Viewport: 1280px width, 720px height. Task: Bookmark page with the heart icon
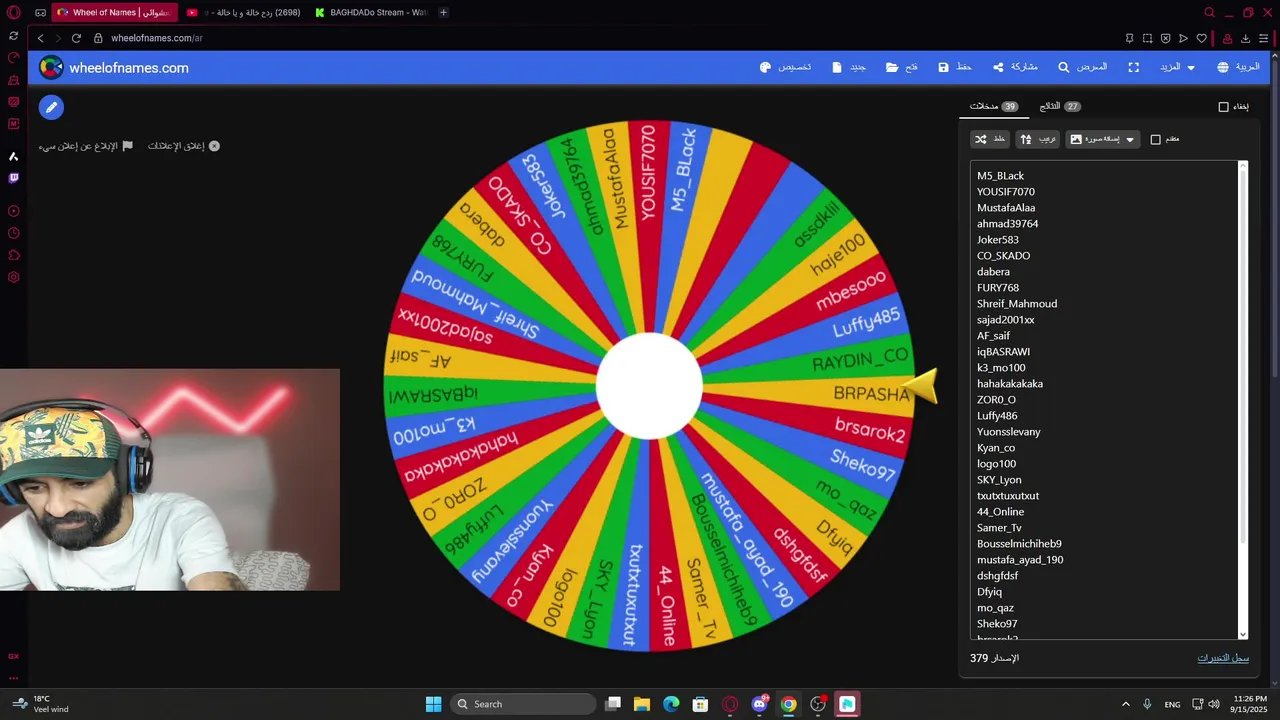(x=1202, y=38)
